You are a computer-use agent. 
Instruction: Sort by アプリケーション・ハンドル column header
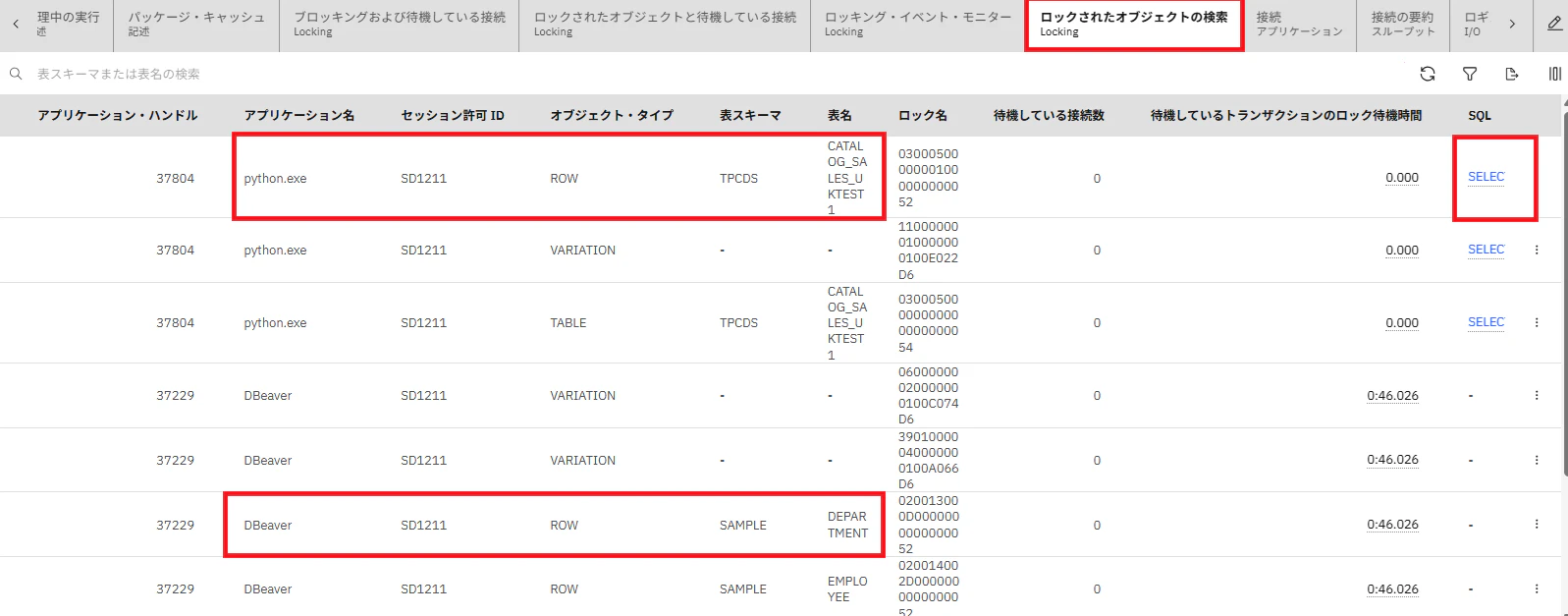click(x=118, y=116)
